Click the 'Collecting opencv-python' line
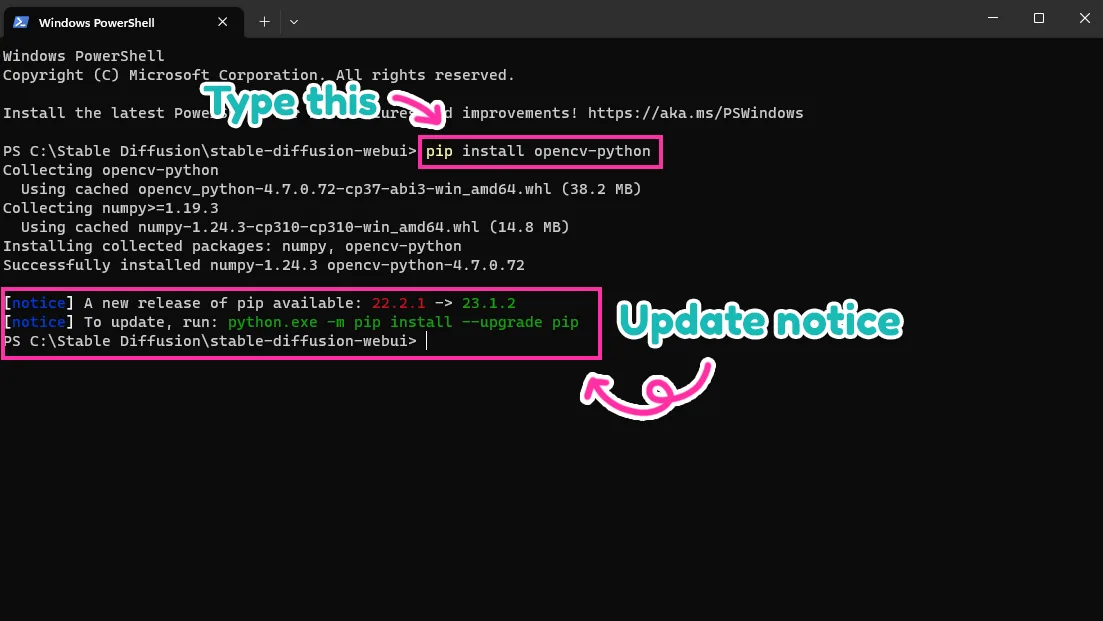This screenshot has height=621, width=1103. pos(110,170)
